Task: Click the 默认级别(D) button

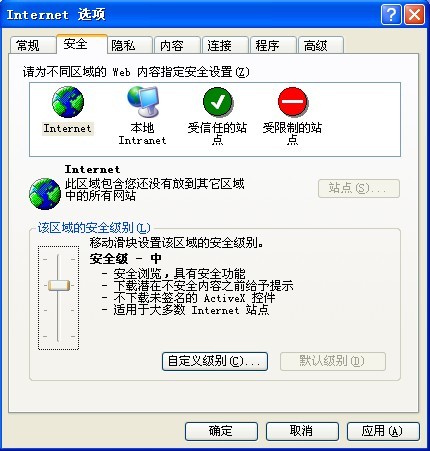Action: click(333, 361)
